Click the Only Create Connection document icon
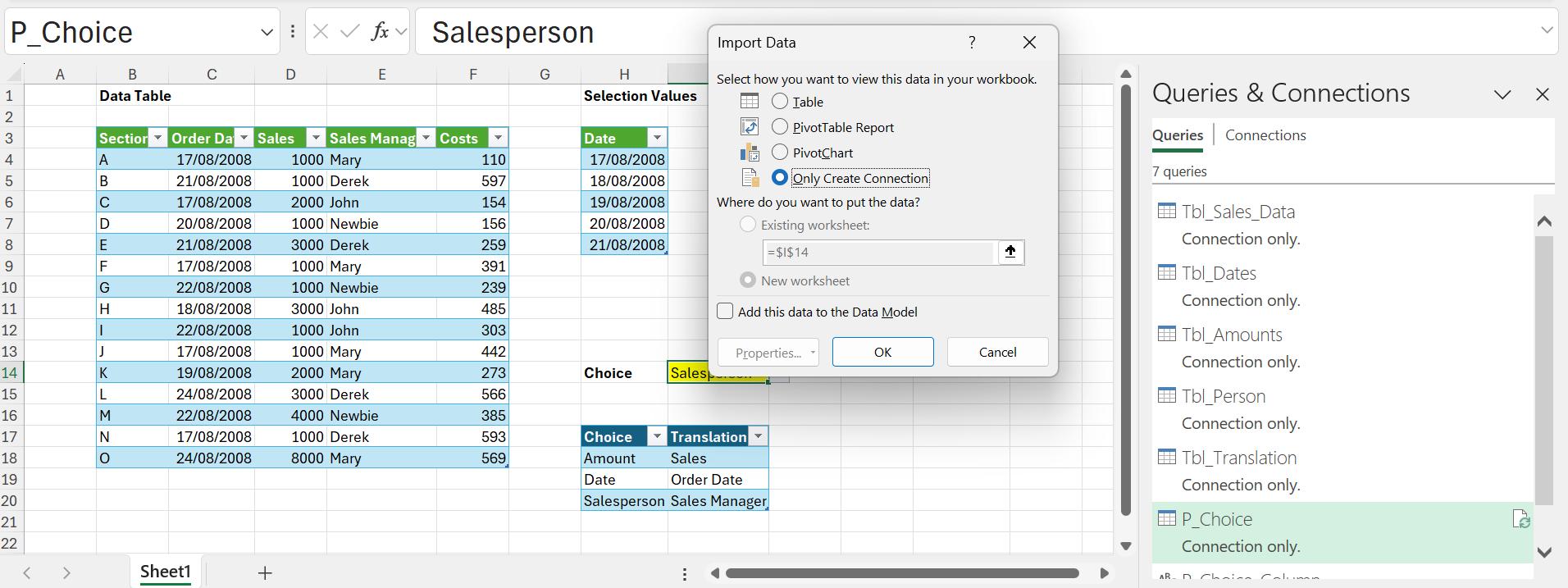Viewport: 1568px width, 588px height. click(750, 178)
